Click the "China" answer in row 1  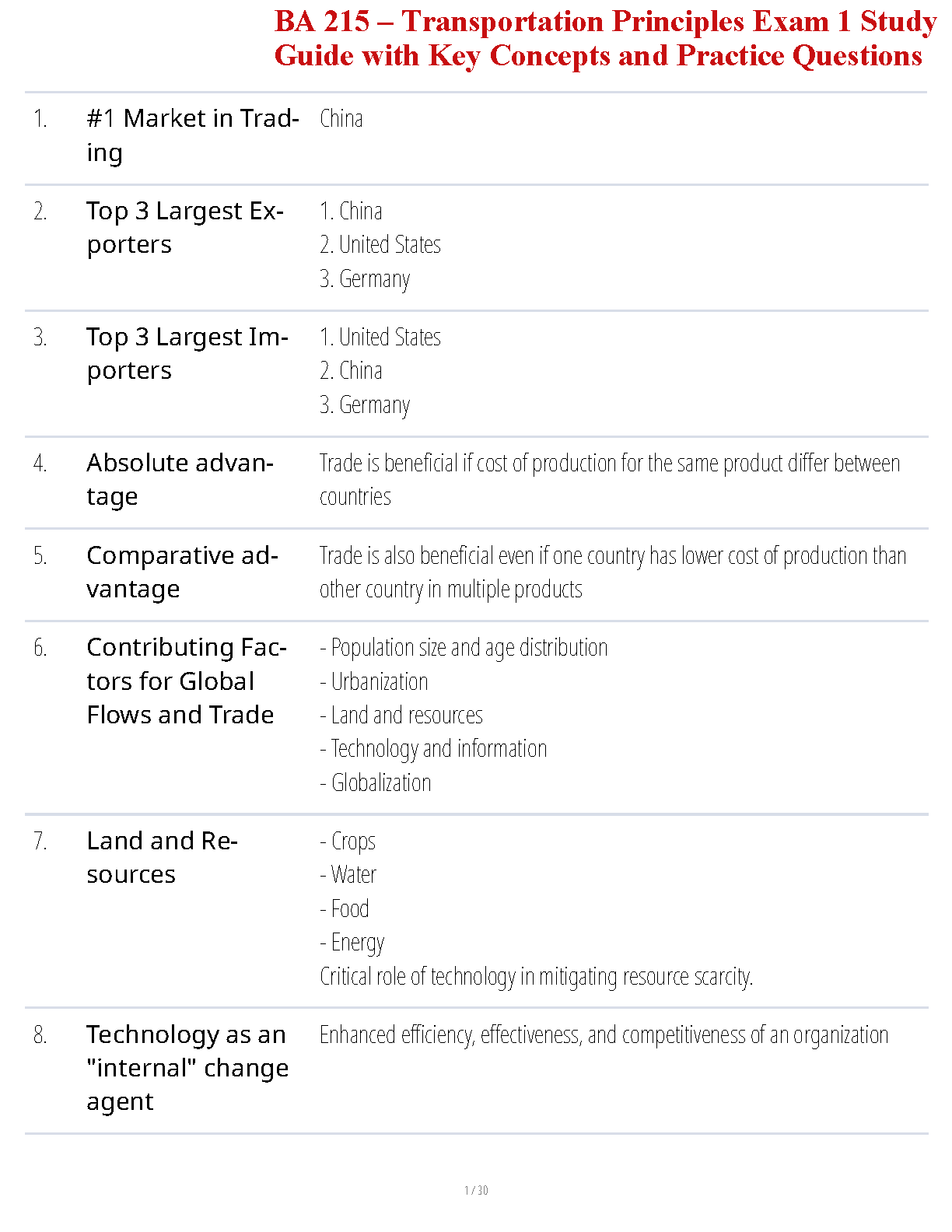341,119
